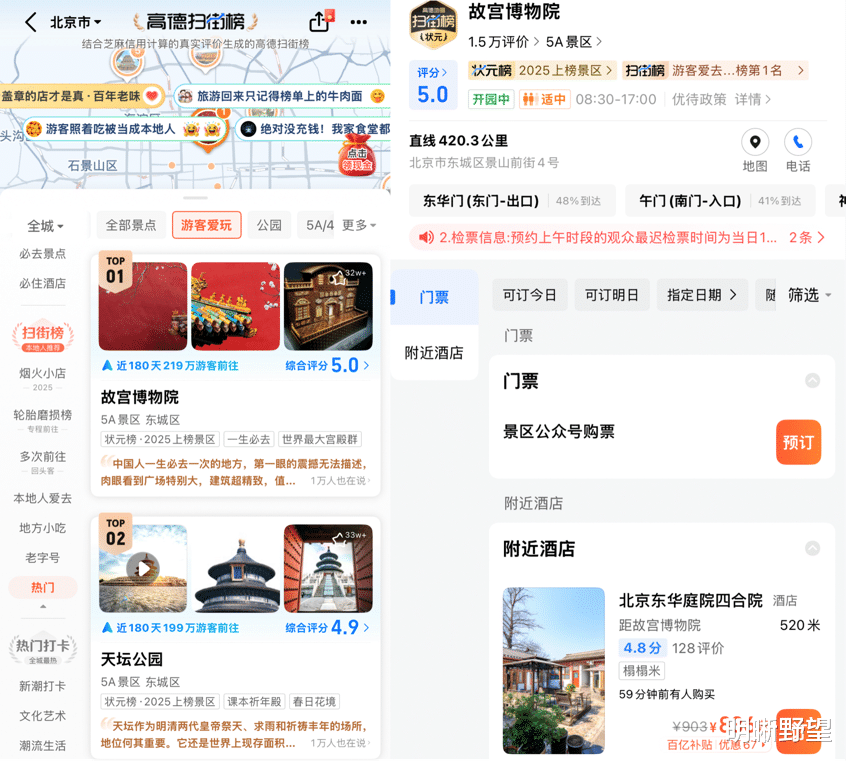This screenshot has height=761, width=846.
Task: Tap the back arrow icon
Action: click(x=31, y=22)
